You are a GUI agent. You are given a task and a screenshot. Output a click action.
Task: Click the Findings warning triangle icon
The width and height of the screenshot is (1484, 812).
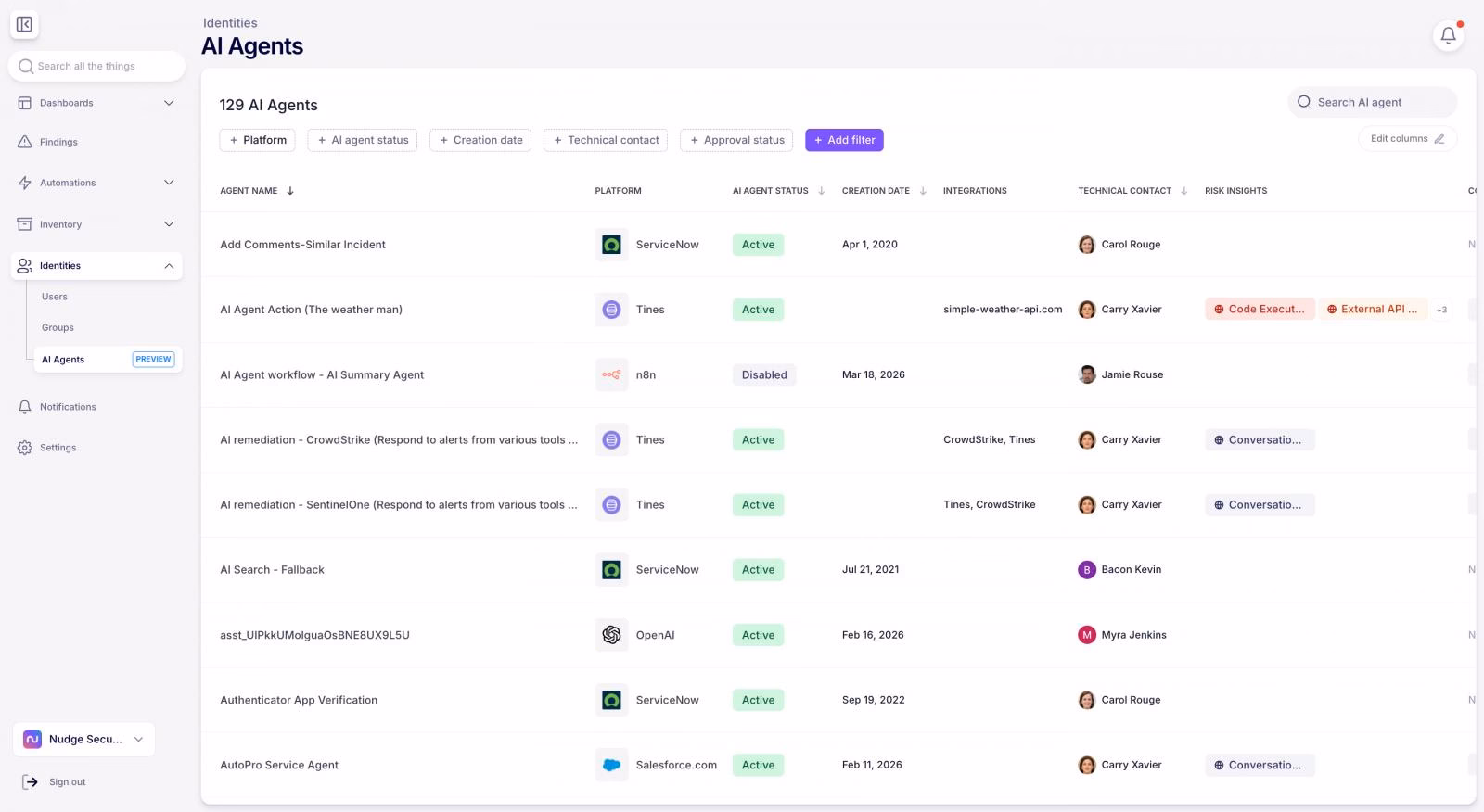25,142
